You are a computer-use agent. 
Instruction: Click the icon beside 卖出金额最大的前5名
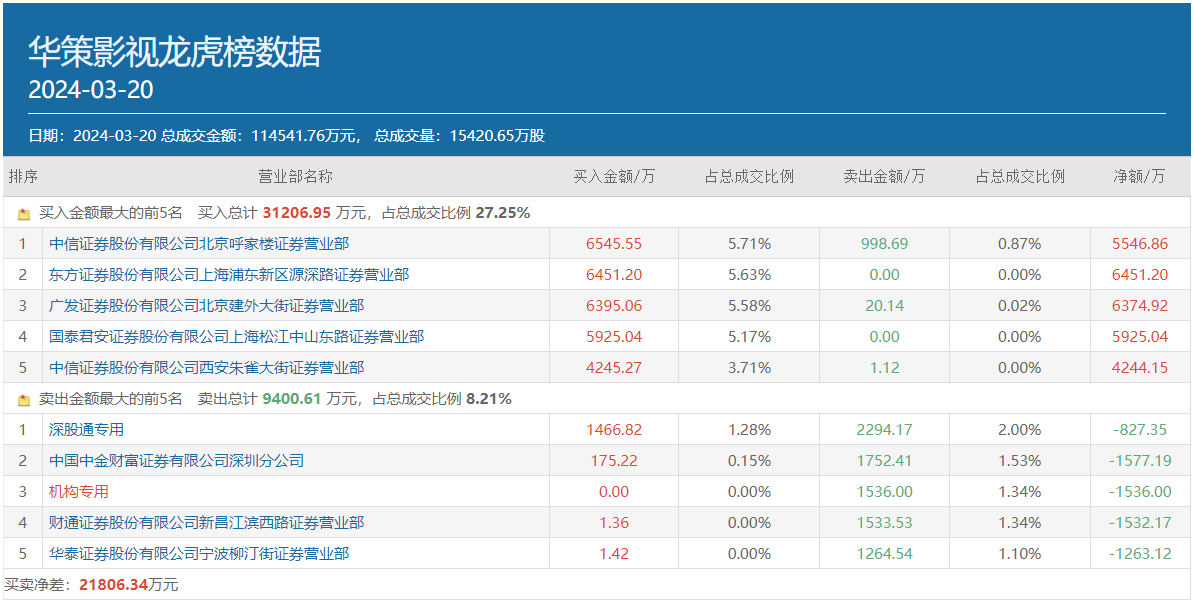click(24, 399)
